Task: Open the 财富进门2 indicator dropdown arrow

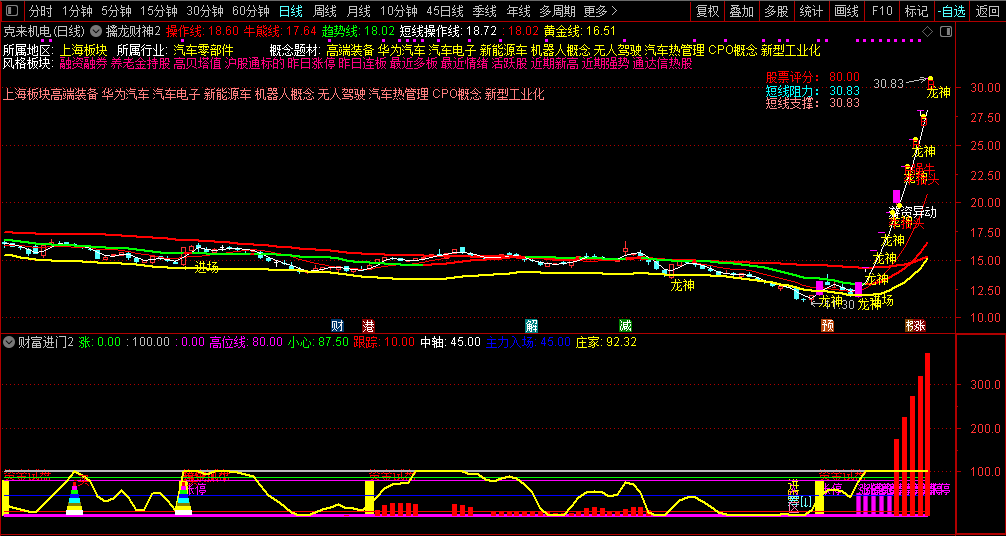Action: (x=9, y=342)
